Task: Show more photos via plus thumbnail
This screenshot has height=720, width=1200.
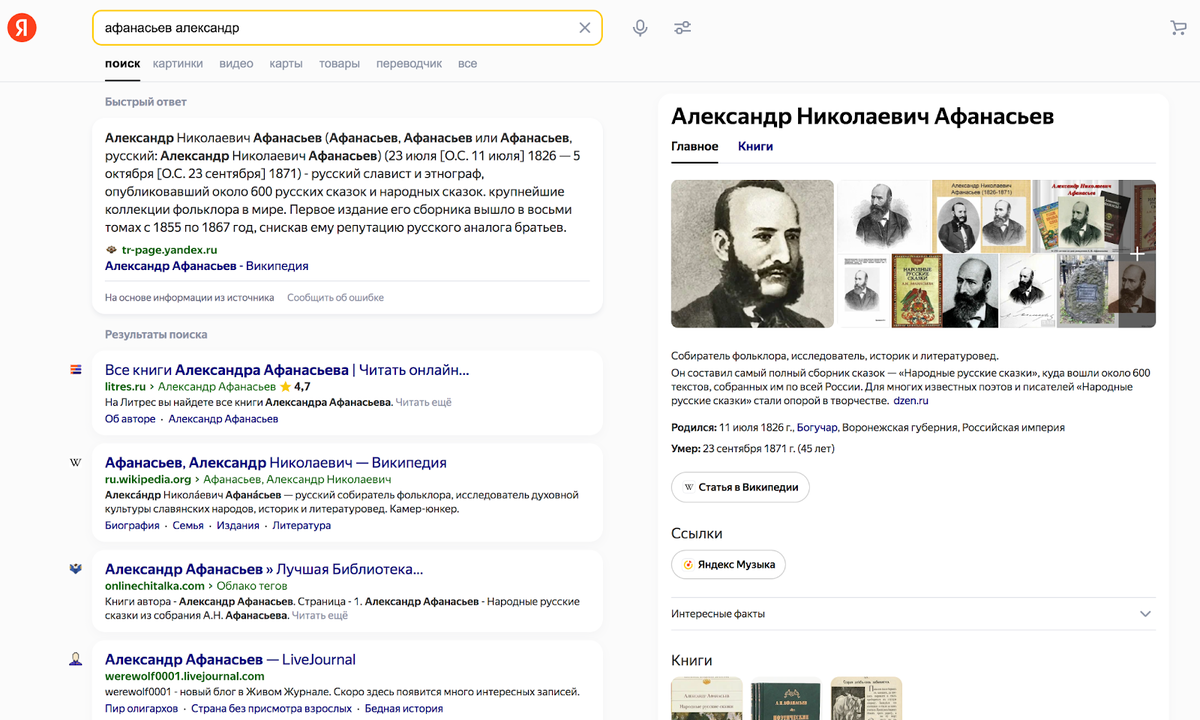Action: click(x=1137, y=254)
